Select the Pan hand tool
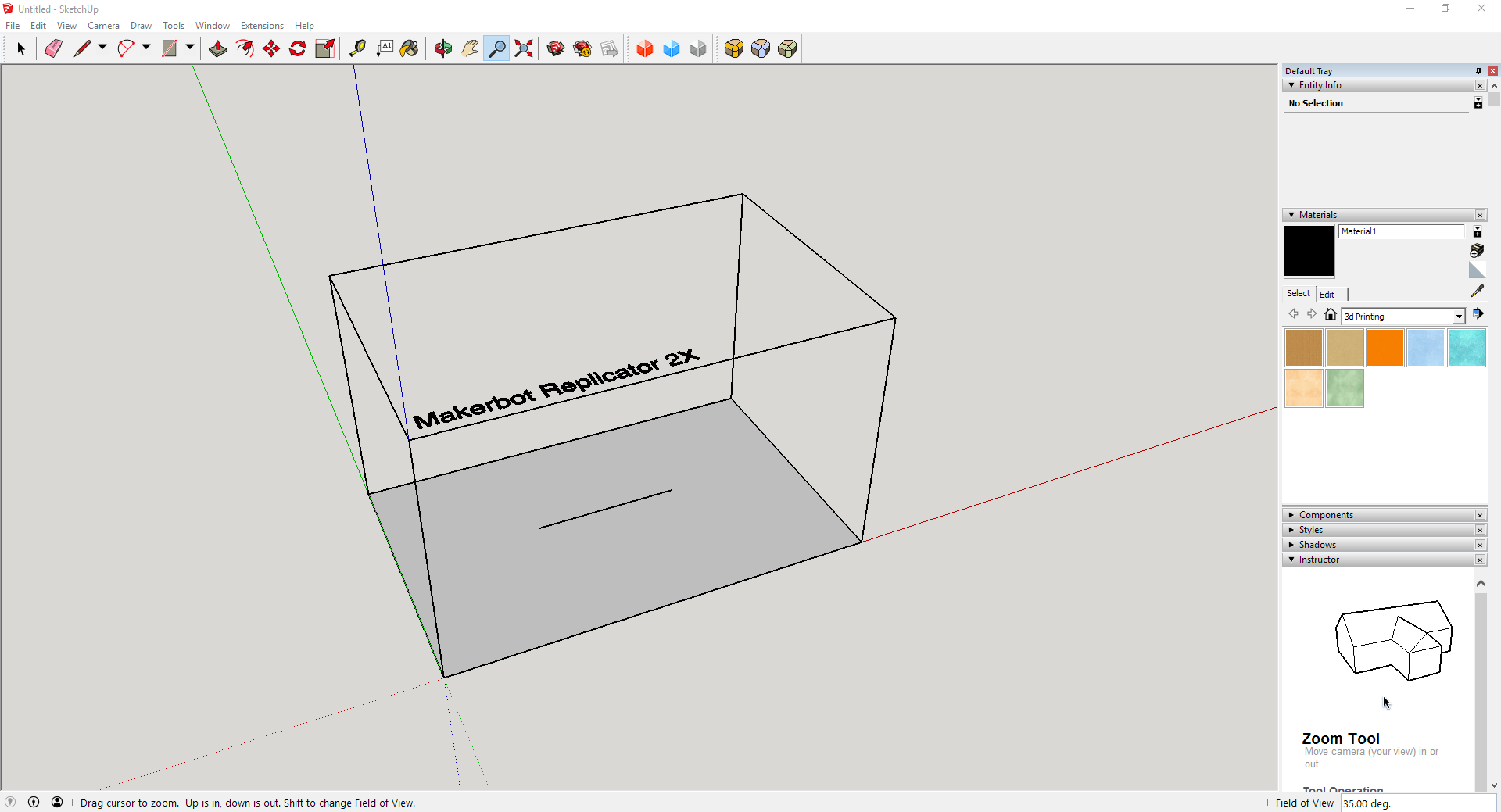 click(470, 48)
